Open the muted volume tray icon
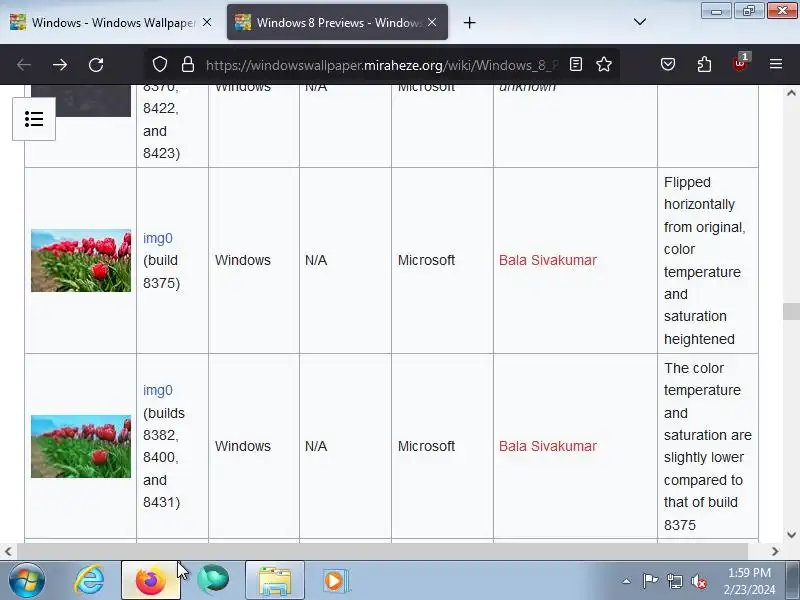This screenshot has width=800, height=600. pyautogui.click(x=699, y=581)
